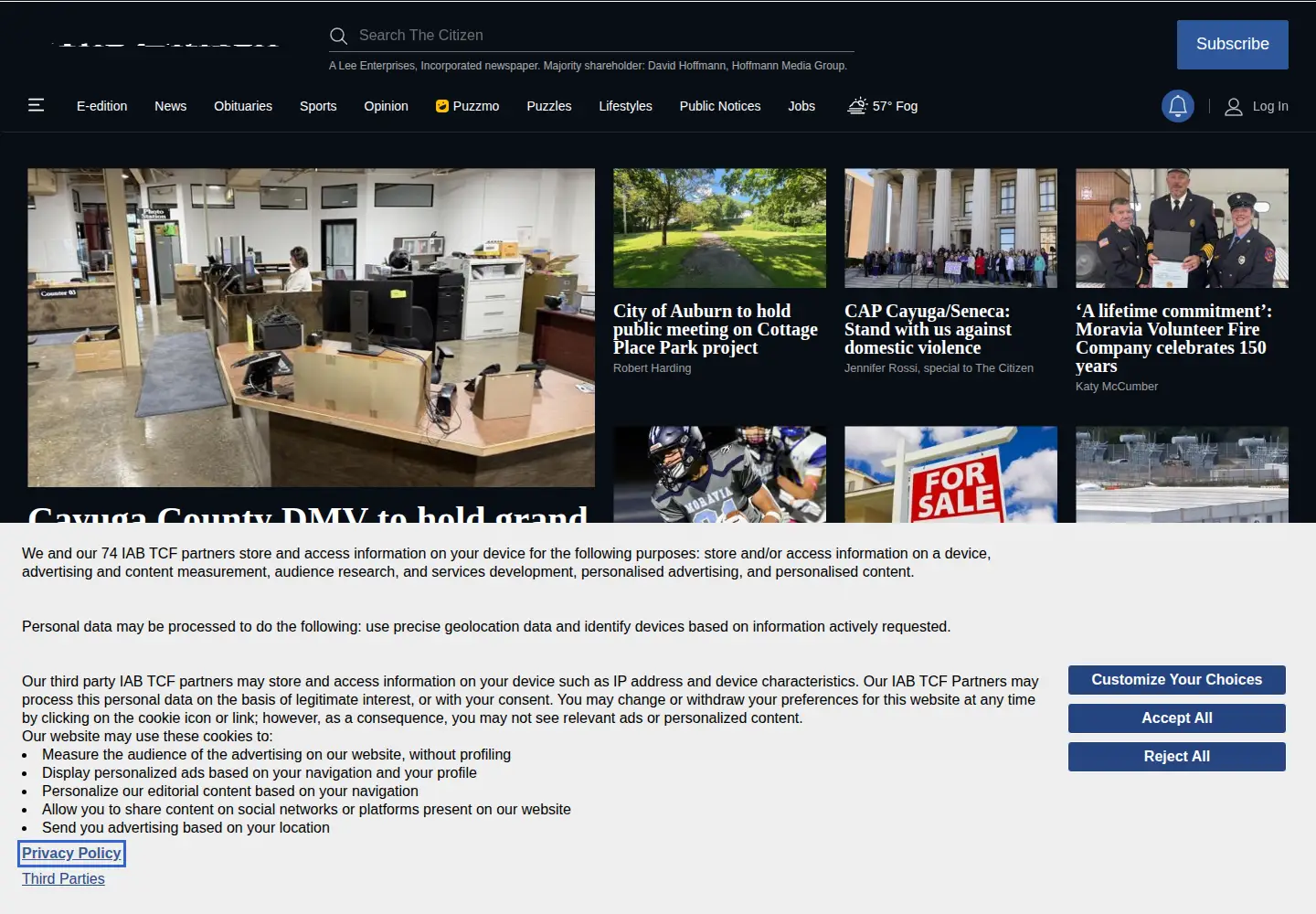Click the user profile icon
The image size is (1316, 914).
[1233, 106]
